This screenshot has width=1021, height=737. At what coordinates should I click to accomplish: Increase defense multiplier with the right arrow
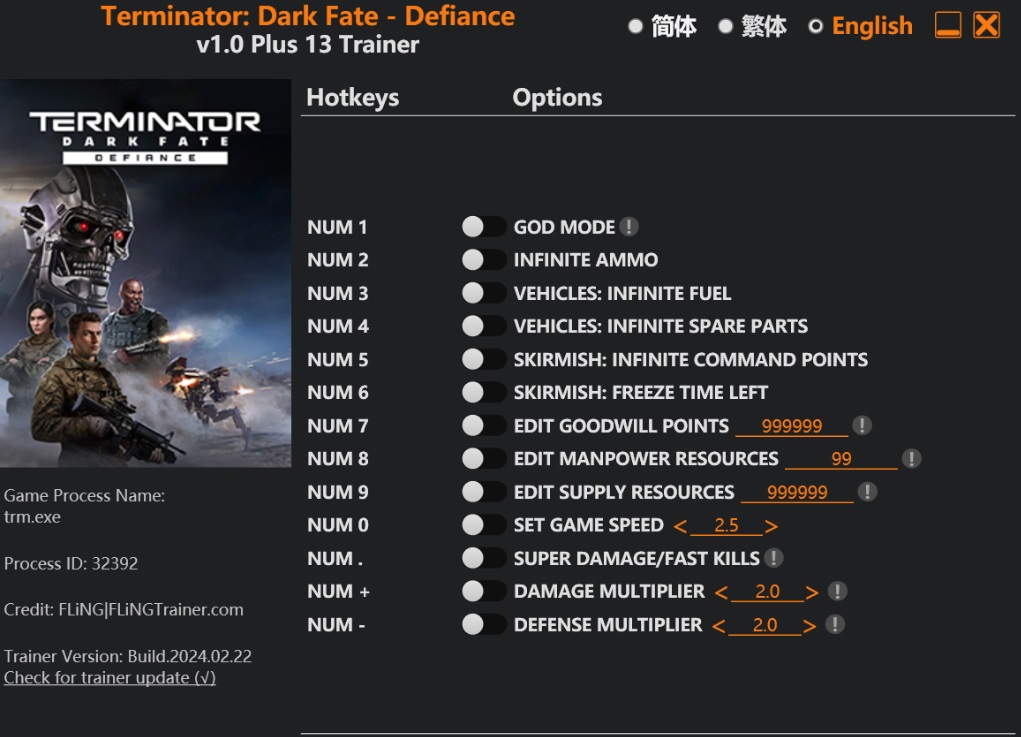coord(809,626)
